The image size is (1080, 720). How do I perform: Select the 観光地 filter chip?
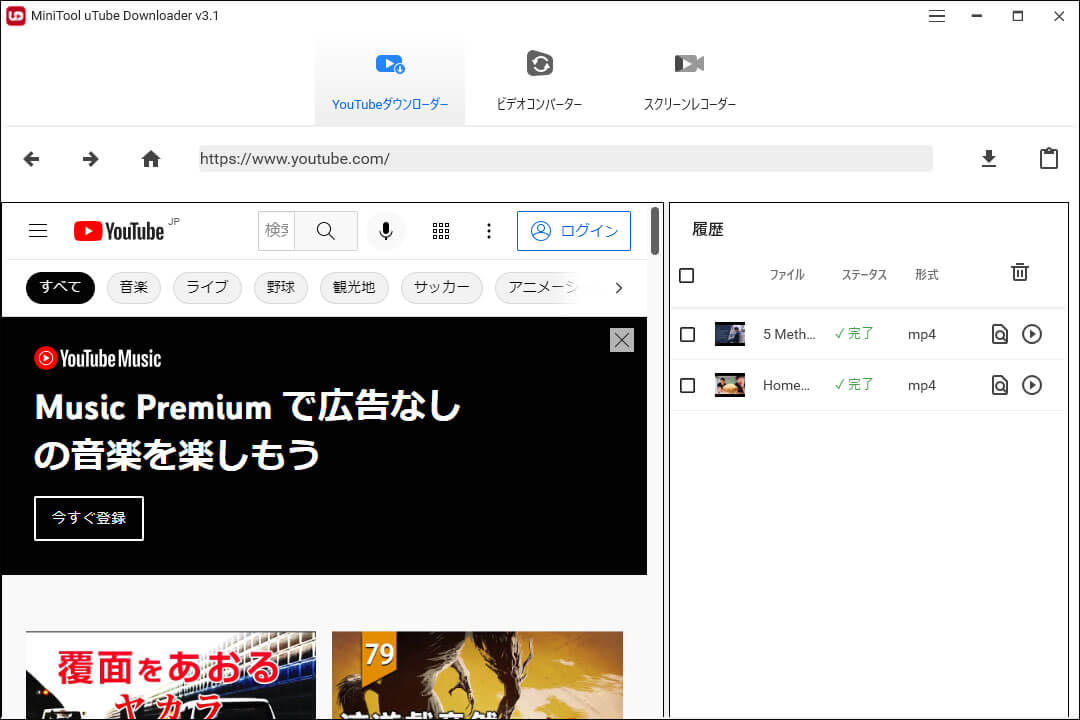pyautogui.click(x=354, y=287)
